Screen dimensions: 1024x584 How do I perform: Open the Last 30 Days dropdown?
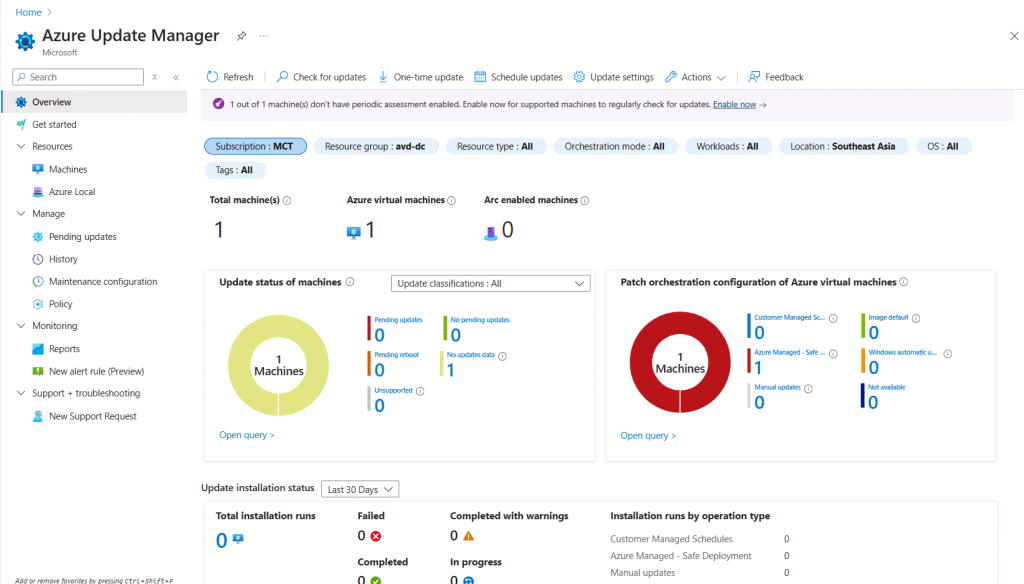click(x=360, y=489)
